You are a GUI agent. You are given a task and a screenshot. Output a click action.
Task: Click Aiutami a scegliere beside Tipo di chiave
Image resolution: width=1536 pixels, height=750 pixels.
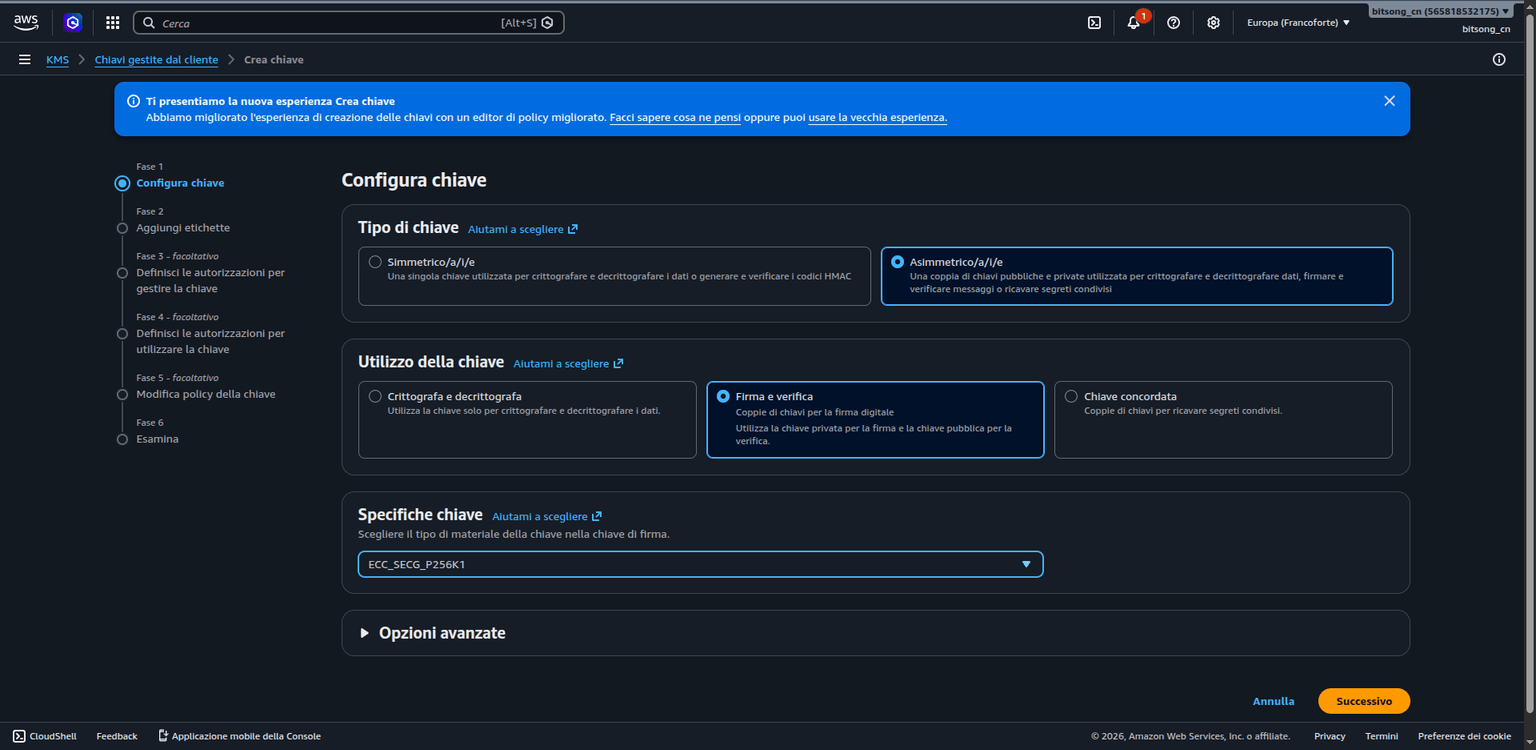(523, 229)
